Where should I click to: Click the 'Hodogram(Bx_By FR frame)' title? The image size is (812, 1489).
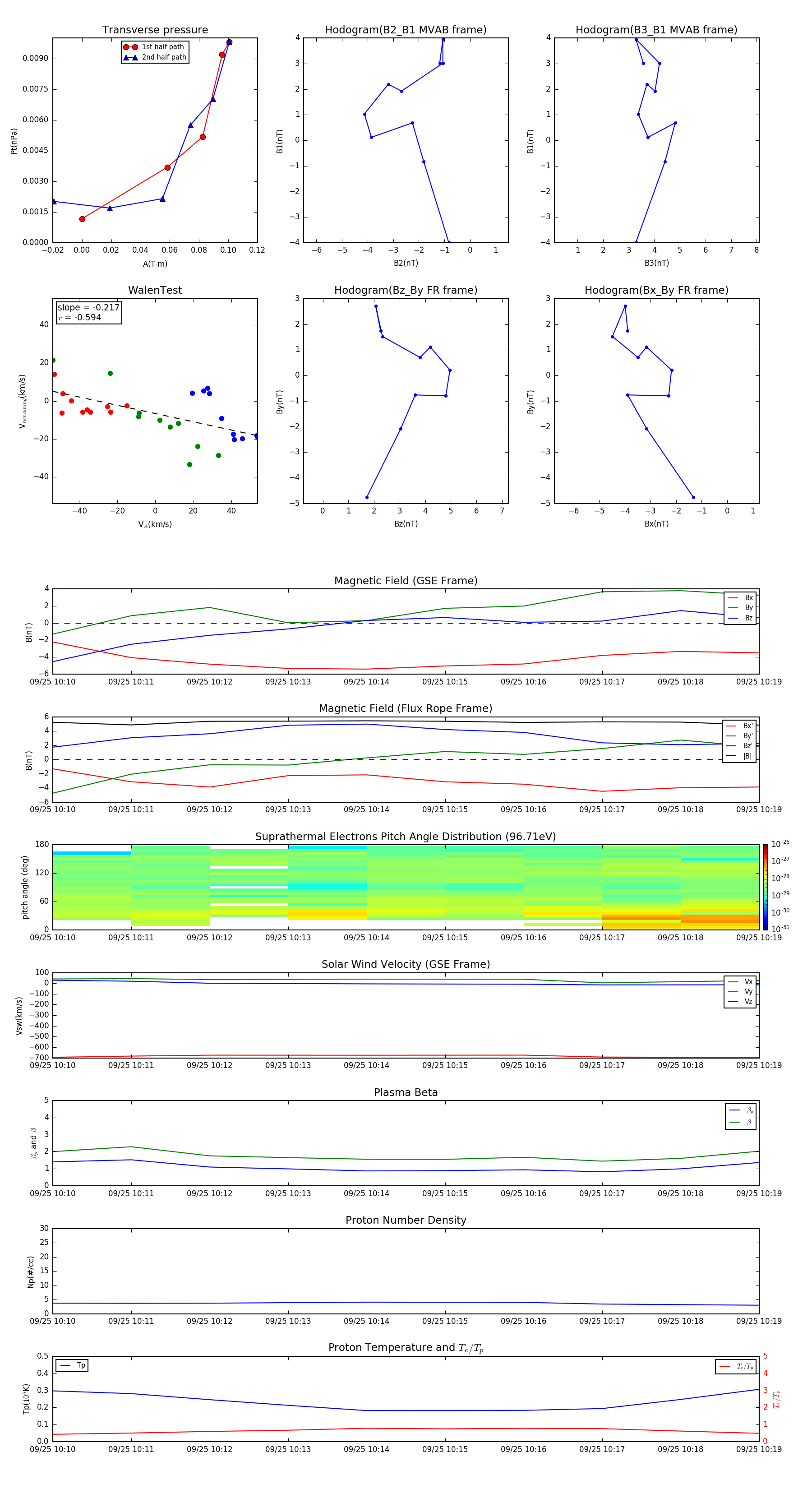point(656,290)
